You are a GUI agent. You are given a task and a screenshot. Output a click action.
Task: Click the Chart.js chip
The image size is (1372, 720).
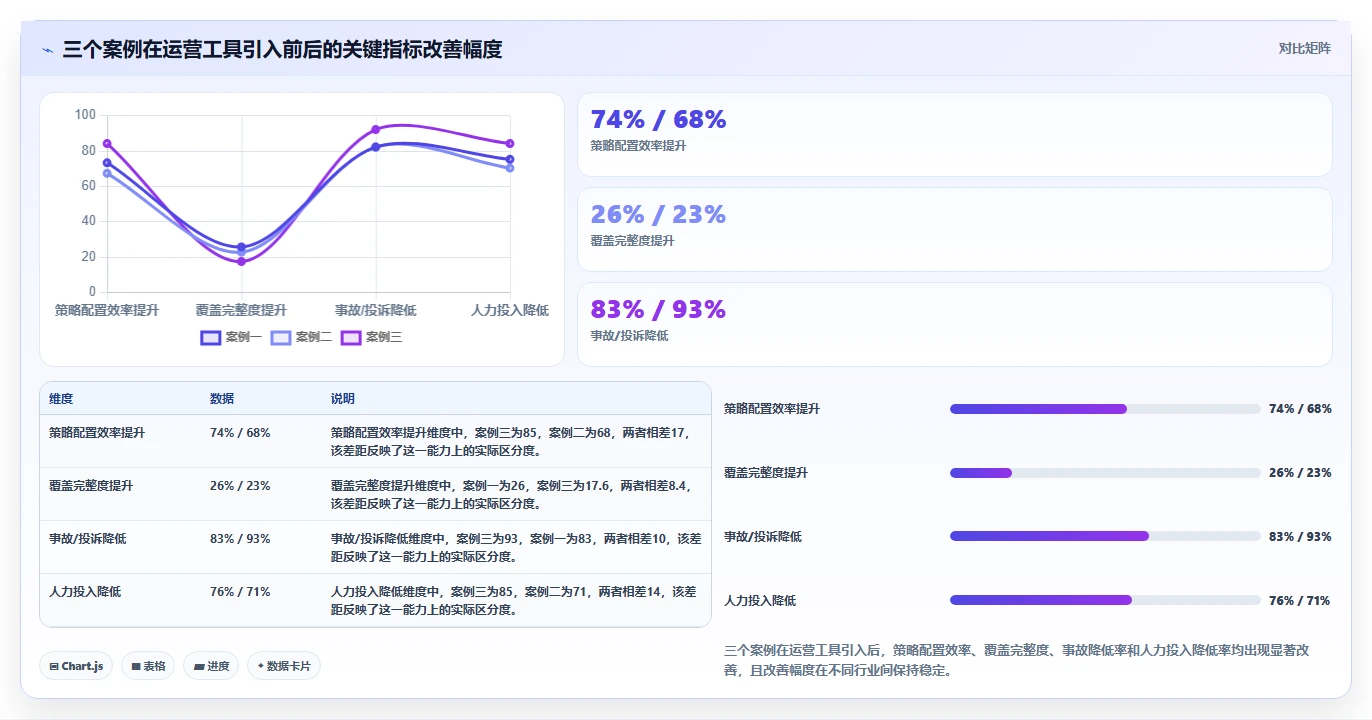click(x=76, y=666)
